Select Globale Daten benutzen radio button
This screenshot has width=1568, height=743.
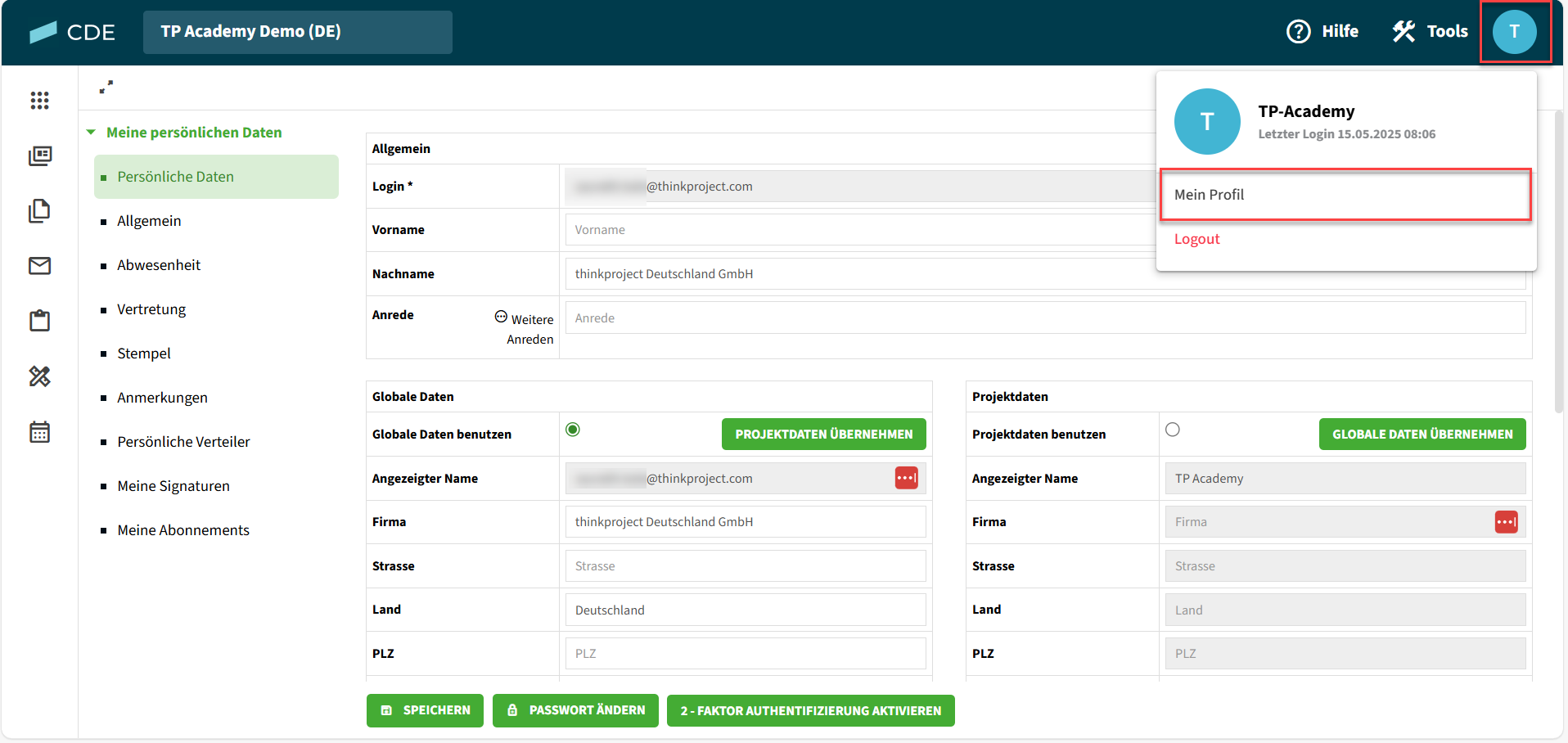pyautogui.click(x=573, y=430)
